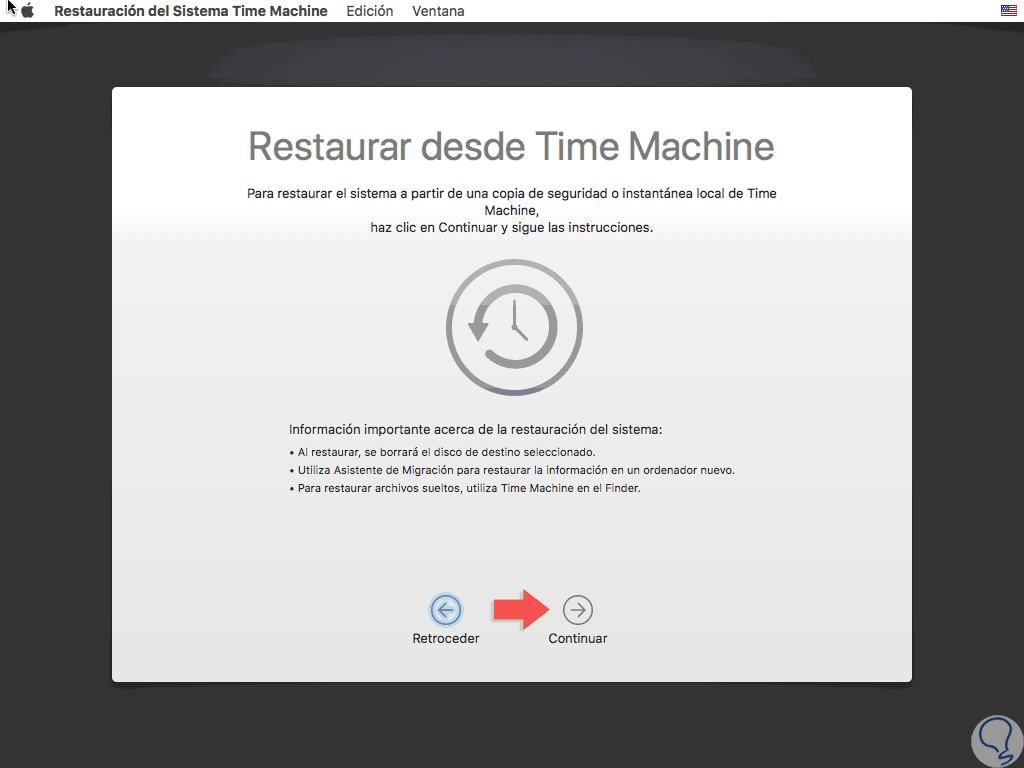Click the line 'haz clic en Continuar y sigue las instrucciones.'

[512, 228]
